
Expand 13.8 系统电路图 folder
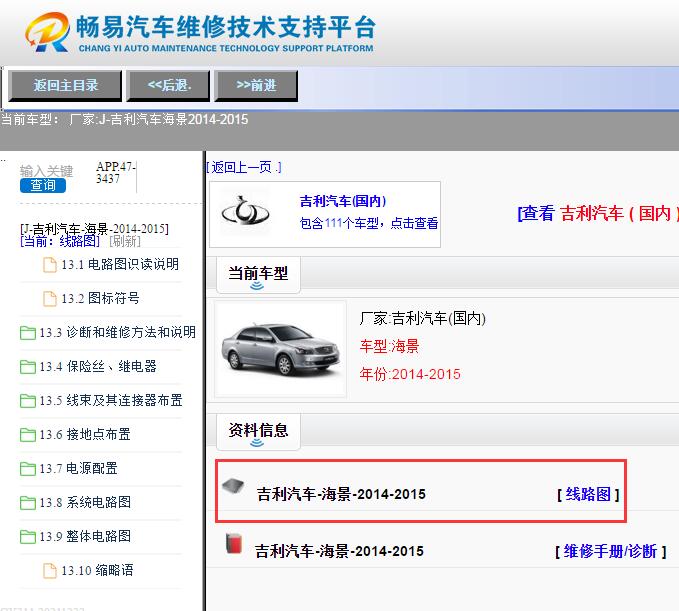[x=85, y=502]
